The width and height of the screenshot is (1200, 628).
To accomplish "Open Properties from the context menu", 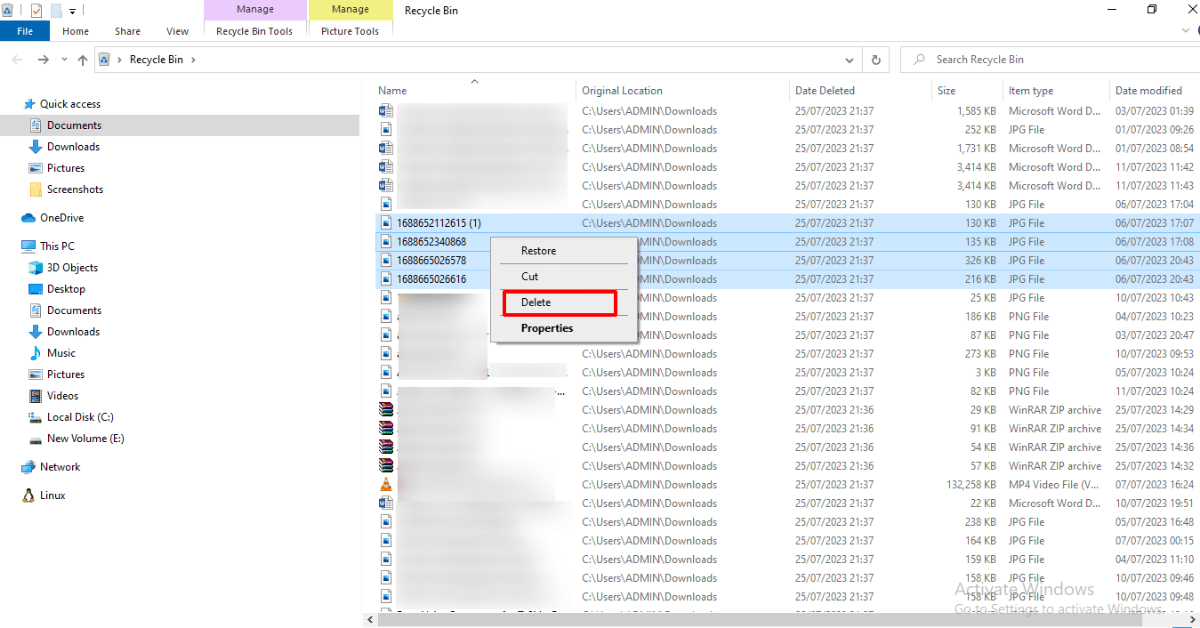I will tap(547, 328).
